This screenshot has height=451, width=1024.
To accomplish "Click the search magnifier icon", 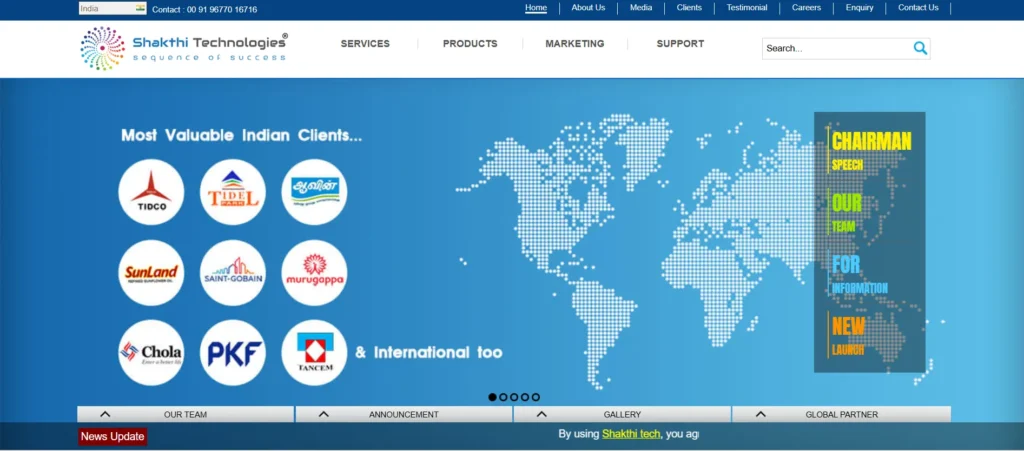I will click(920, 48).
